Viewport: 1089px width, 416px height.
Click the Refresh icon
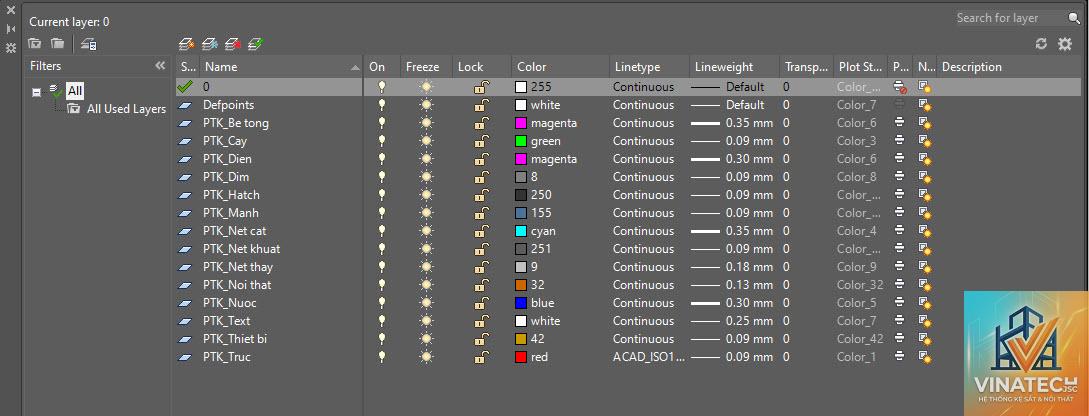pyautogui.click(x=1041, y=44)
